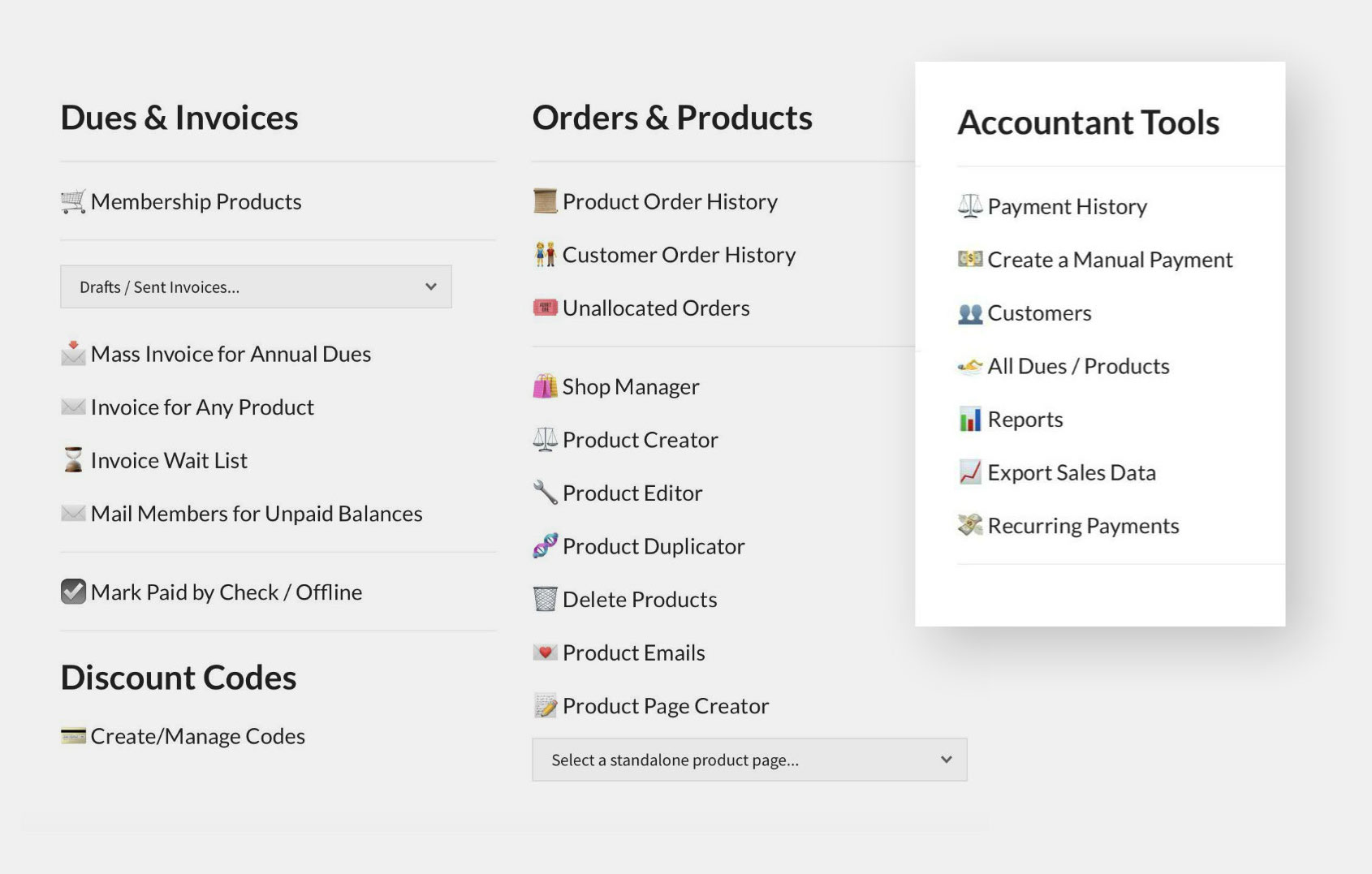Select Export Sales Data link
The image size is (1372, 874).
pyautogui.click(x=1071, y=472)
